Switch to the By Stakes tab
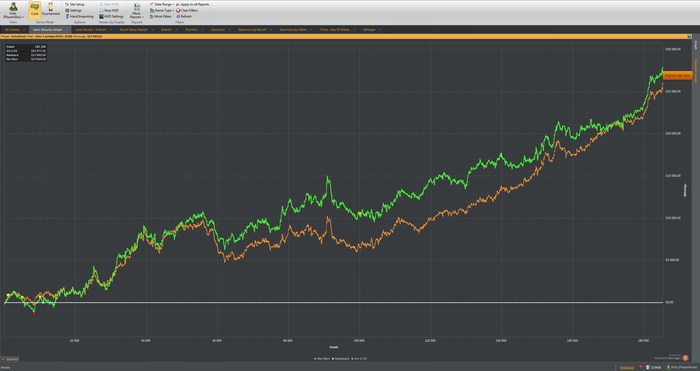Screen dimensions: 700x371 point(12,29)
